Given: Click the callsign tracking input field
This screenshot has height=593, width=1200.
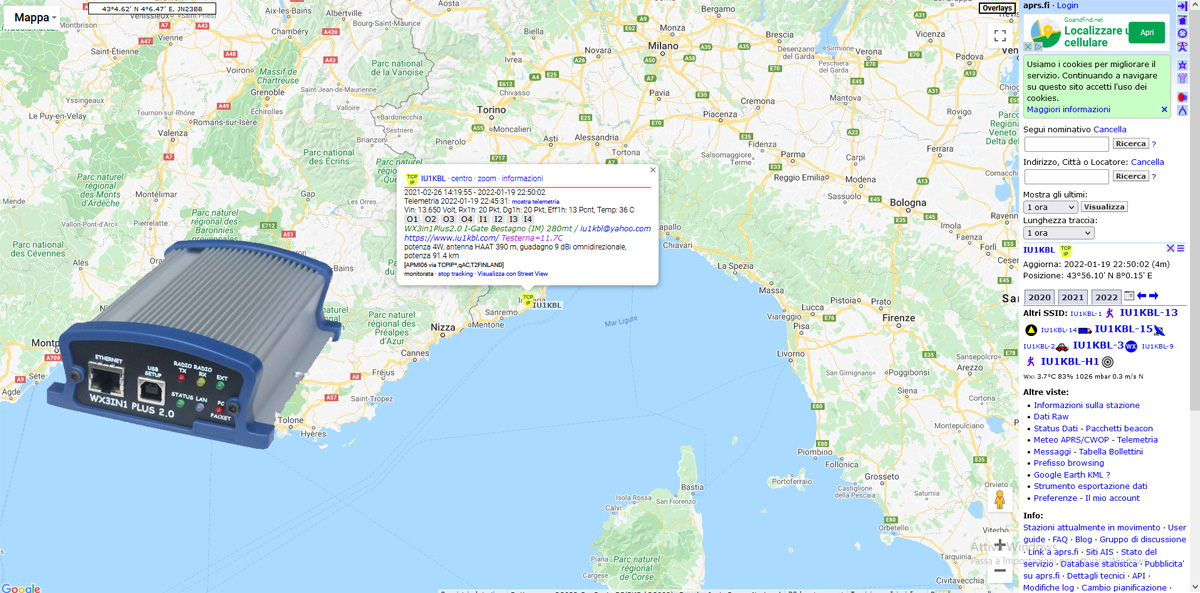Looking at the screenshot, I should [1066, 145].
